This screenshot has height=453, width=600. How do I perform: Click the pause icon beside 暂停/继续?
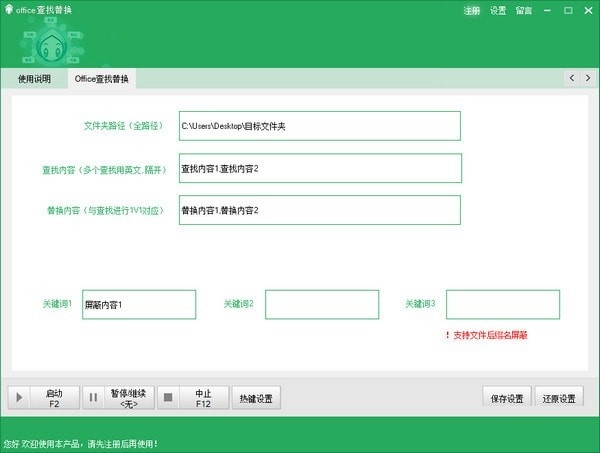[x=93, y=398]
